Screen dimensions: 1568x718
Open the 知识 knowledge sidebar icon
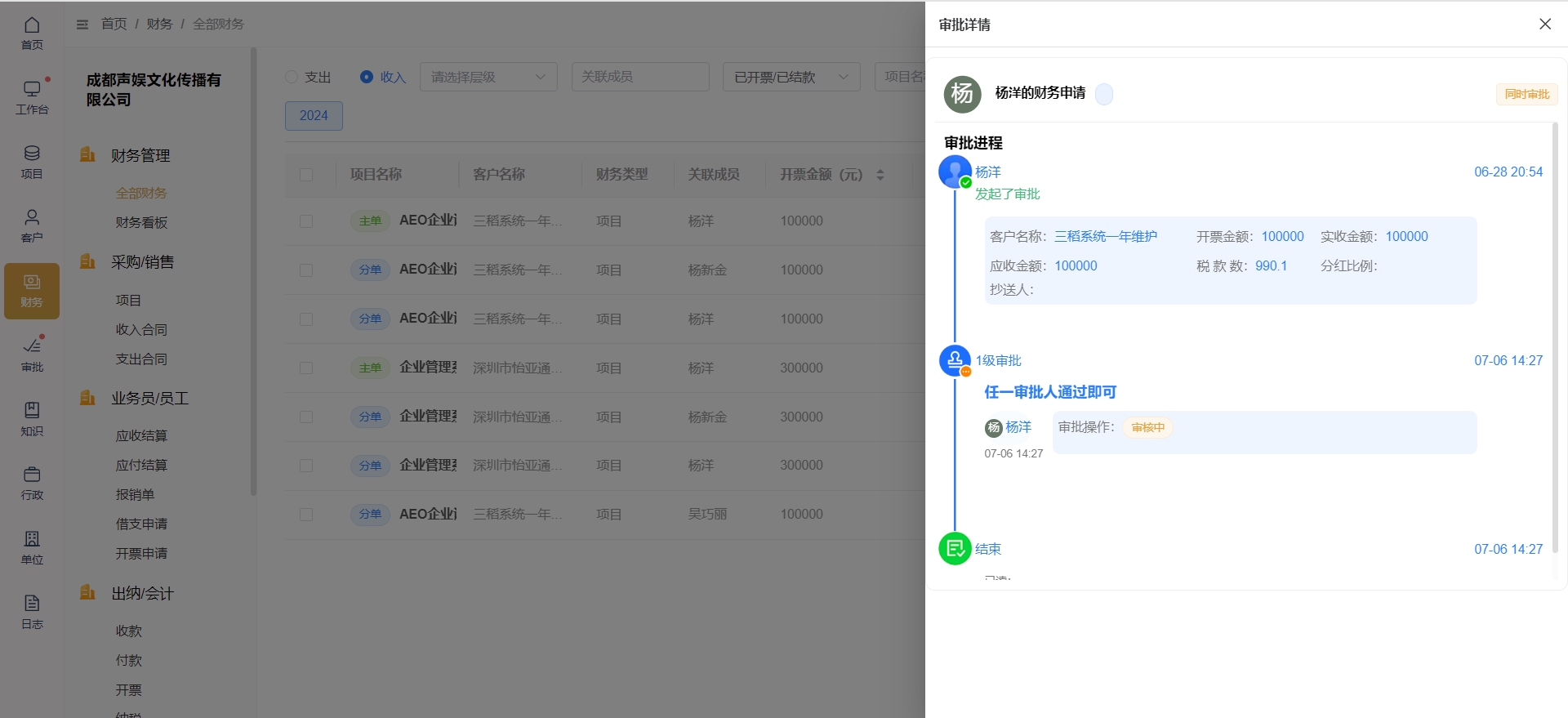click(32, 420)
